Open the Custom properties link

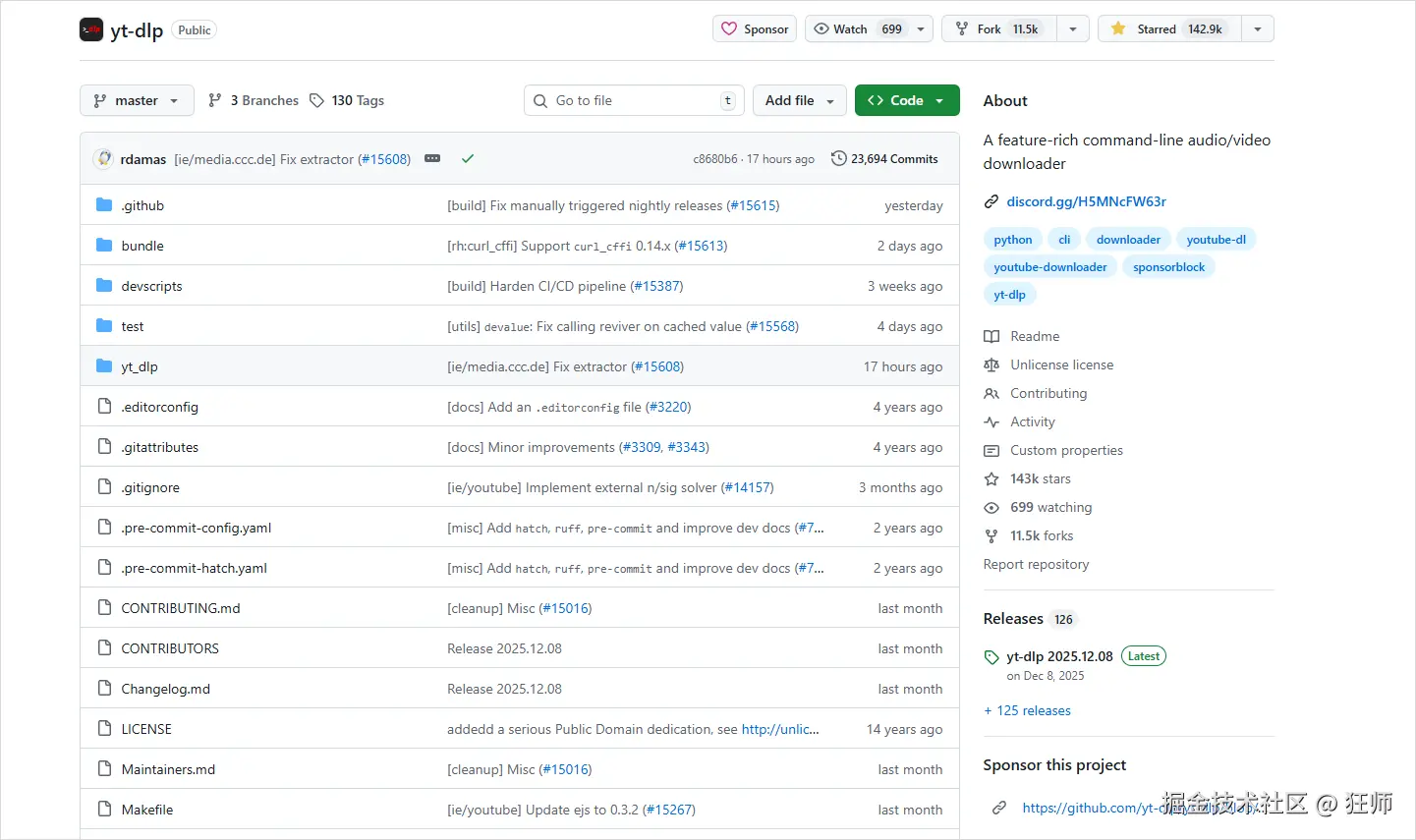click(1053, 450)
